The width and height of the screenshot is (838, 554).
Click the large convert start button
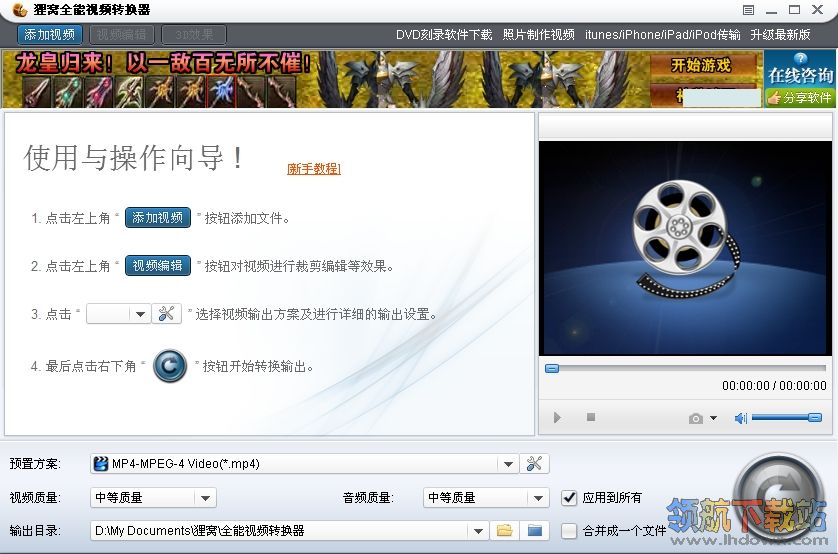[778, 497]
